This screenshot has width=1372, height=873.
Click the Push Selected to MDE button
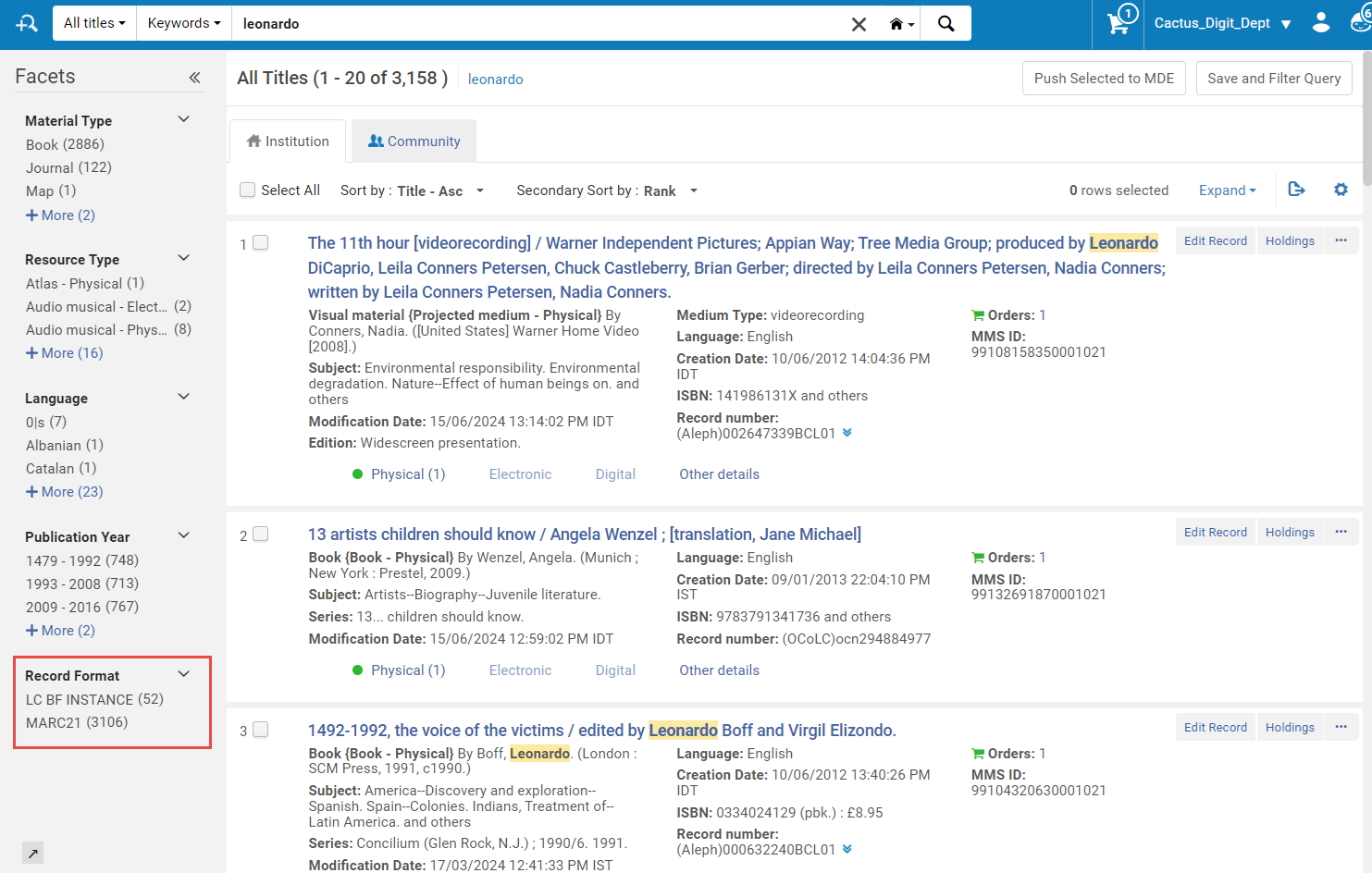(1104, 79)
